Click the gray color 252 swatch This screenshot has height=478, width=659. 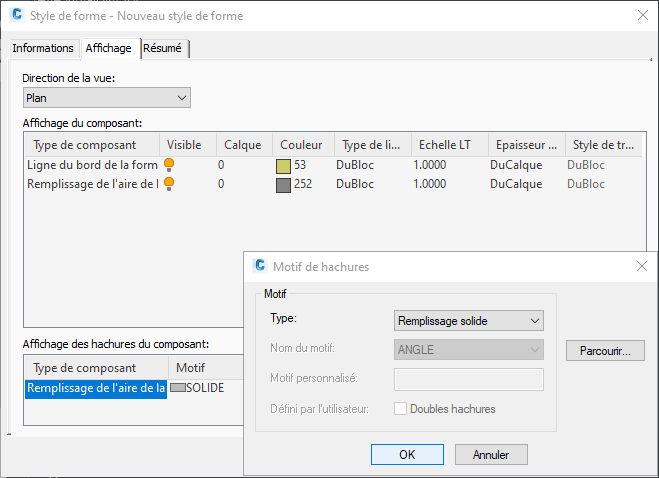pos(283,184)
